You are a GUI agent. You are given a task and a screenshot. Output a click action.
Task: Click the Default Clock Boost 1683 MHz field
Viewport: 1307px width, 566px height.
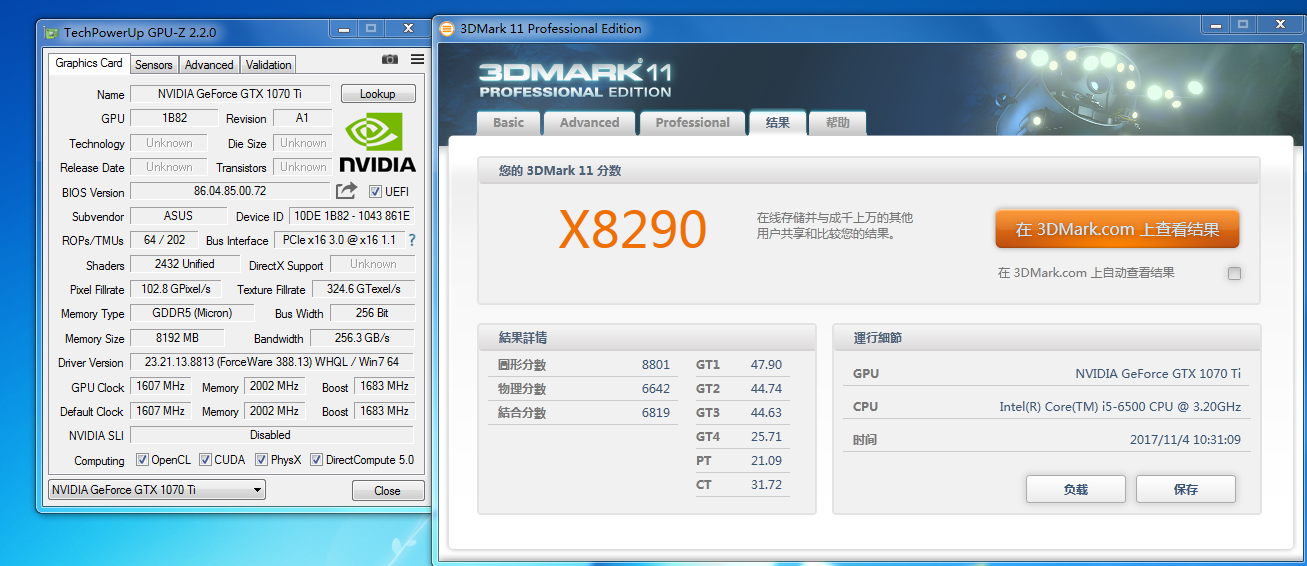tap(383, 411)
